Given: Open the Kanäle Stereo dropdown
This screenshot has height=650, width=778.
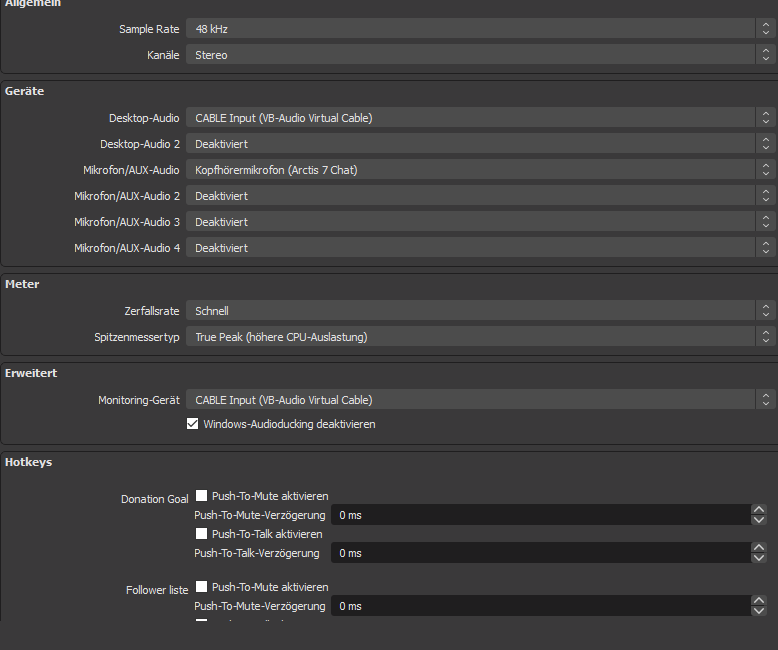Looking at the screenshot, I should [470, 55].
